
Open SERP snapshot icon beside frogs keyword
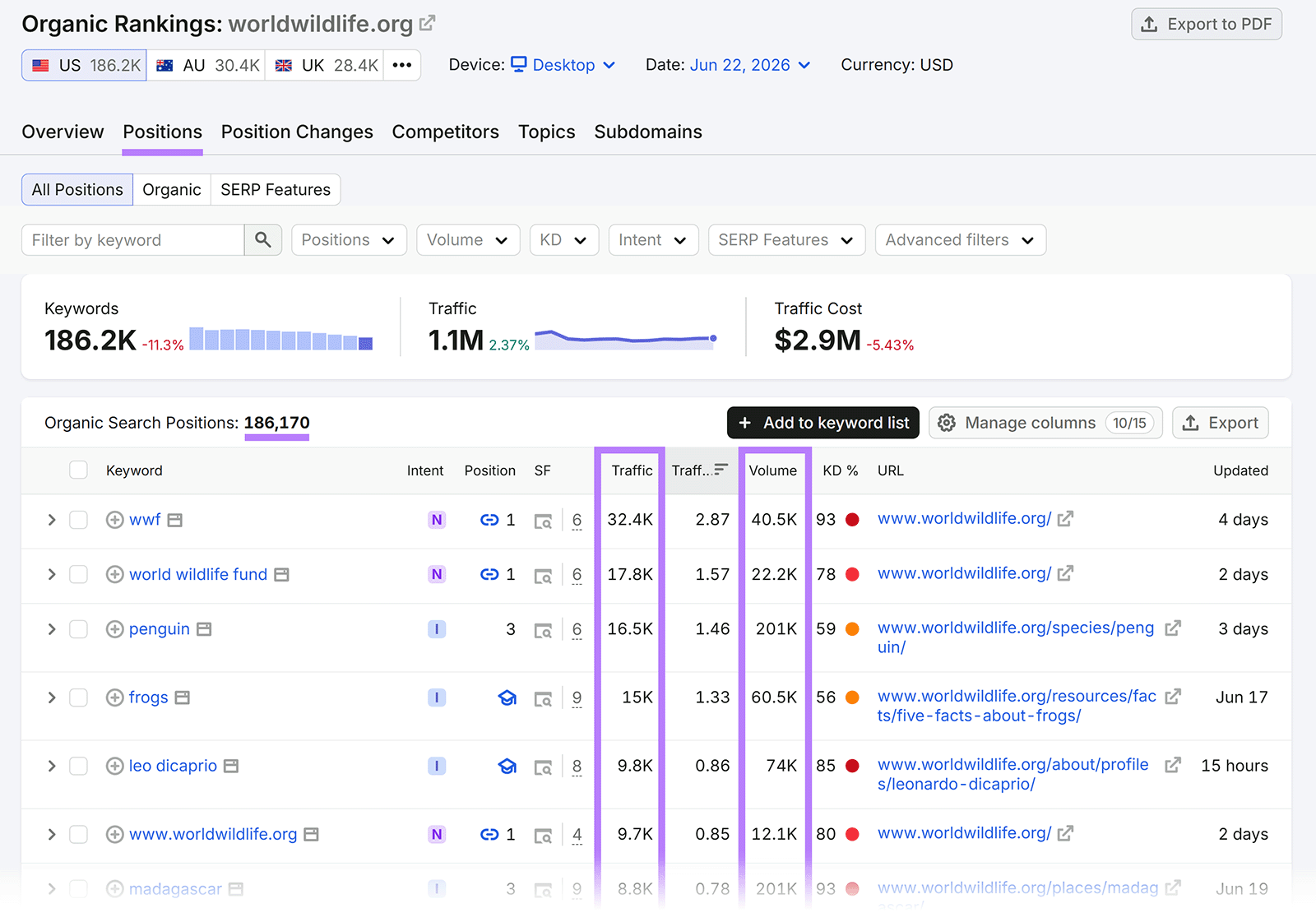coord(183,697)
